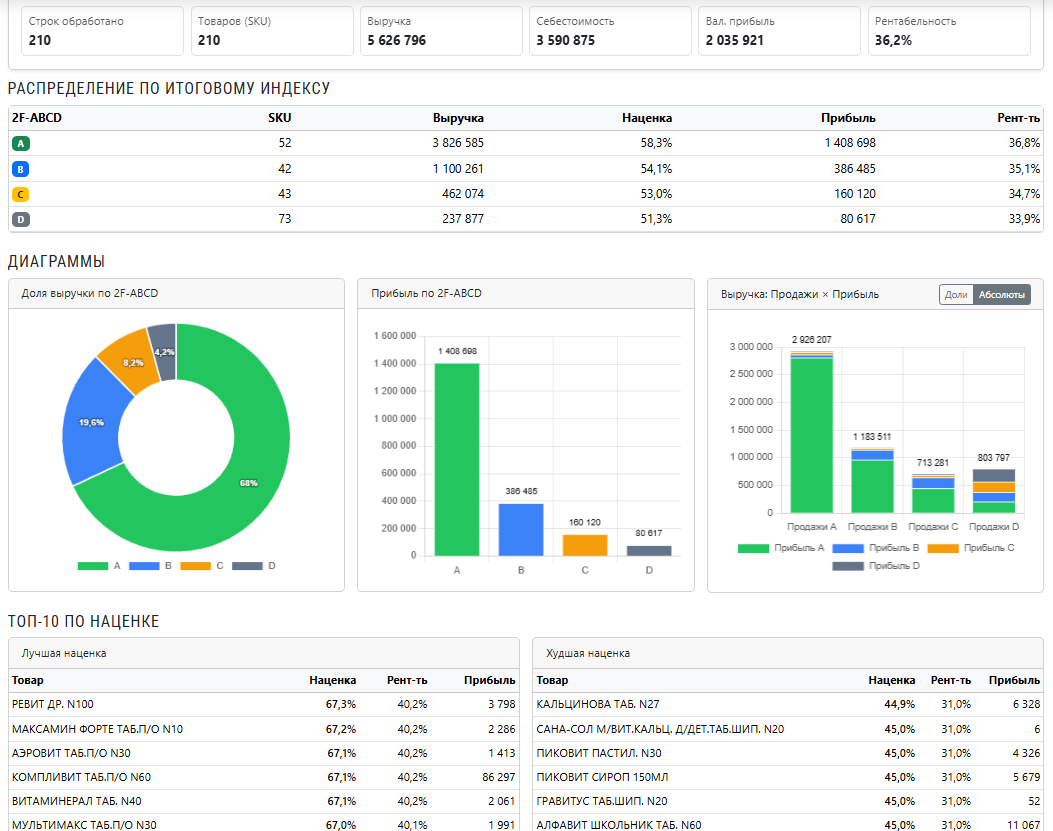This screenshot has width=1053, height=831.
Task: Click the SKU column header
Action: [279, 118]
